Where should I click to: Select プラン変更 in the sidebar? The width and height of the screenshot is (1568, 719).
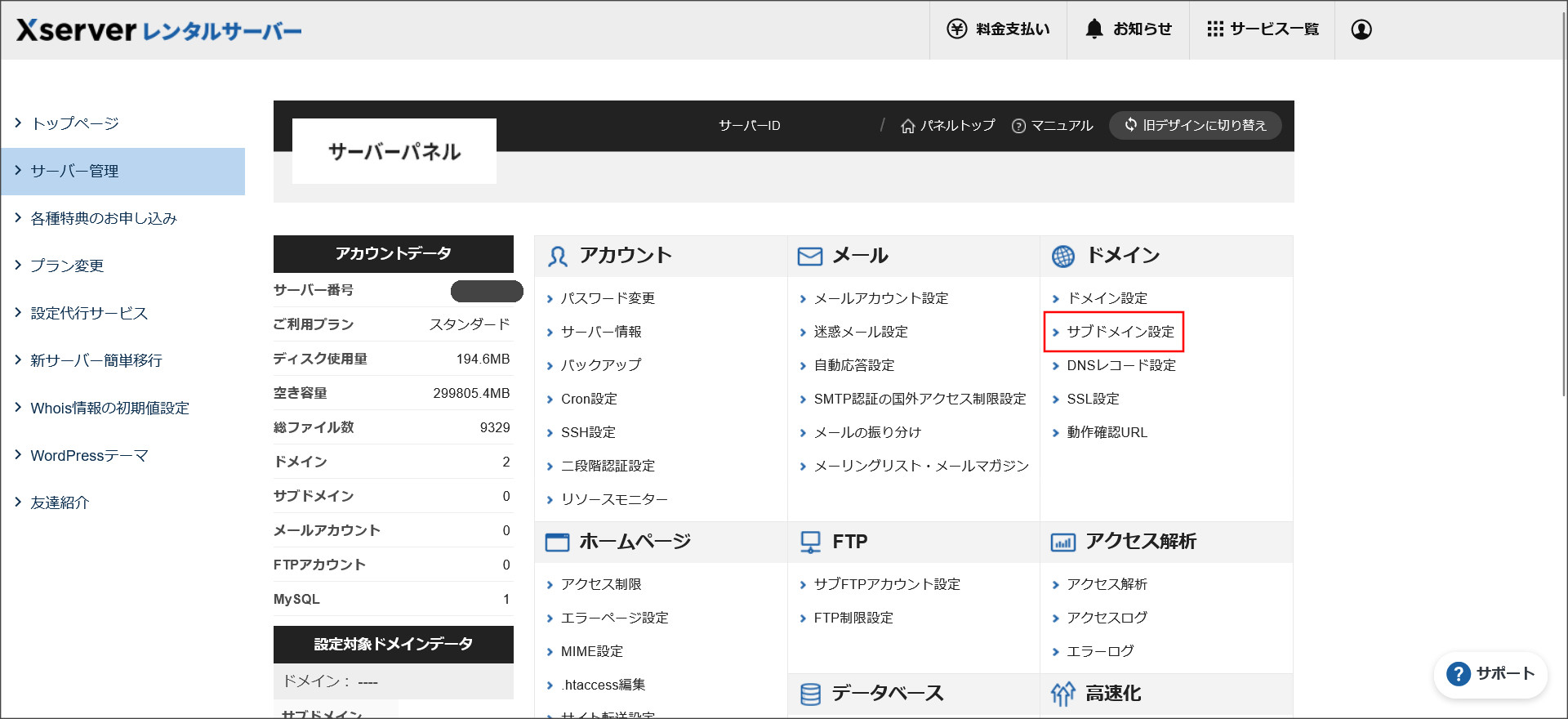[123, 266]
